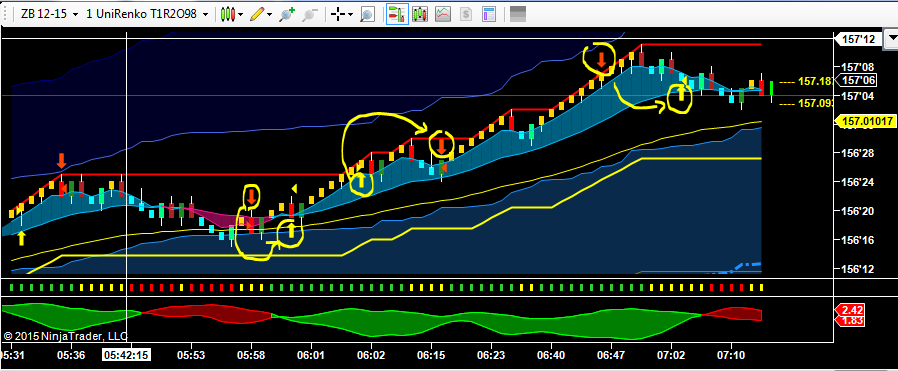Click the zoom out magnifier icon
Image resolution: width=898 pixels, height=371 pixels.
tap(310, 14)
